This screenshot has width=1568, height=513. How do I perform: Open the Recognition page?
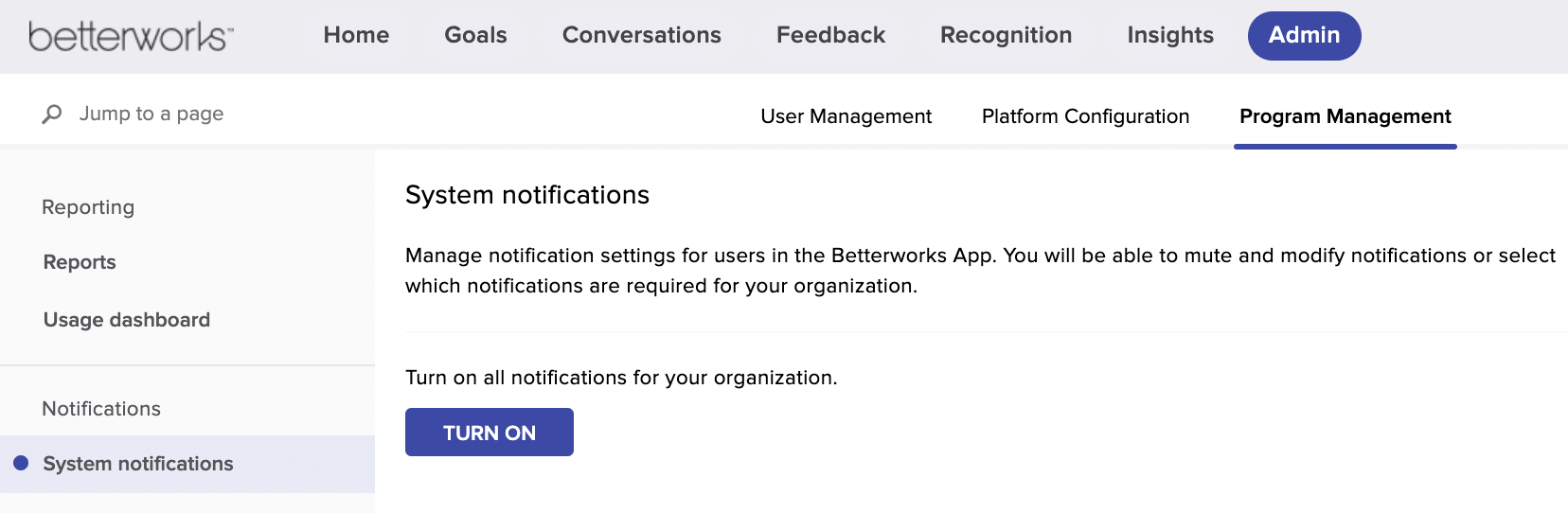click(1006, 35)
